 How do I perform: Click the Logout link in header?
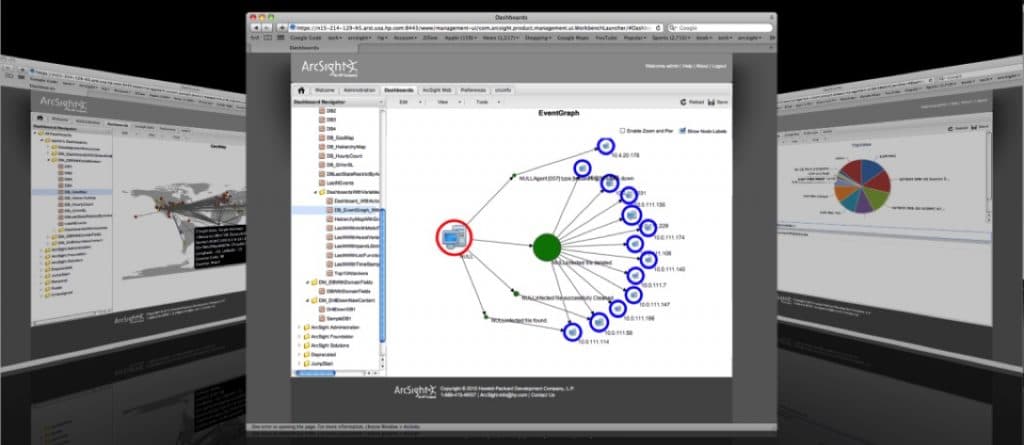click(x=718, y=66)
